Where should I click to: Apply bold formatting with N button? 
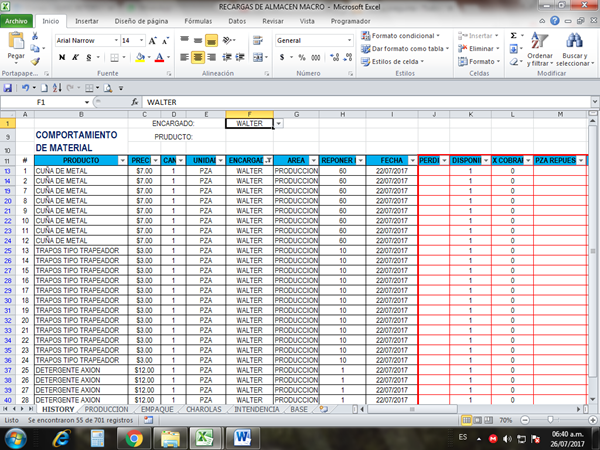(x=62, y=58)
